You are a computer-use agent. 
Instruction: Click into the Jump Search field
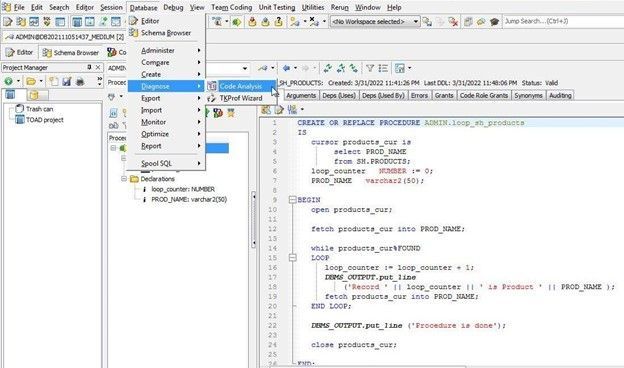(x=563, y=21)
